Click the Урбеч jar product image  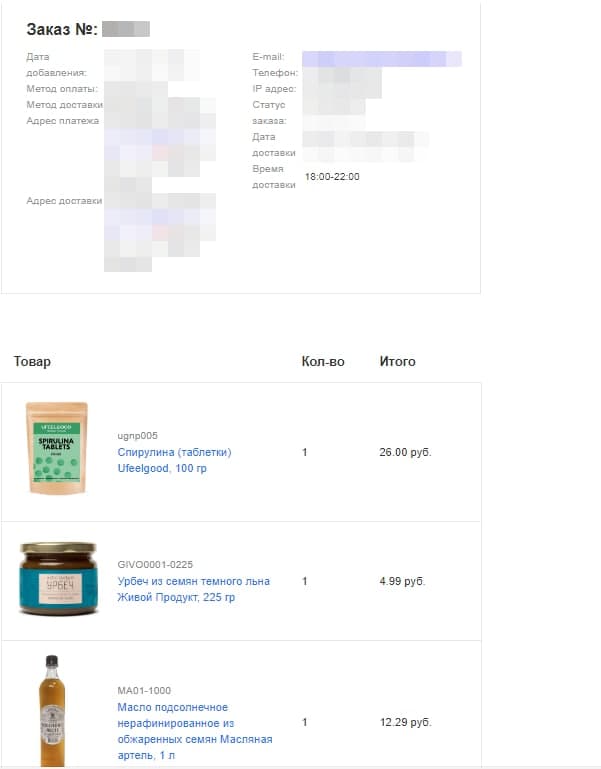[58, 578]
